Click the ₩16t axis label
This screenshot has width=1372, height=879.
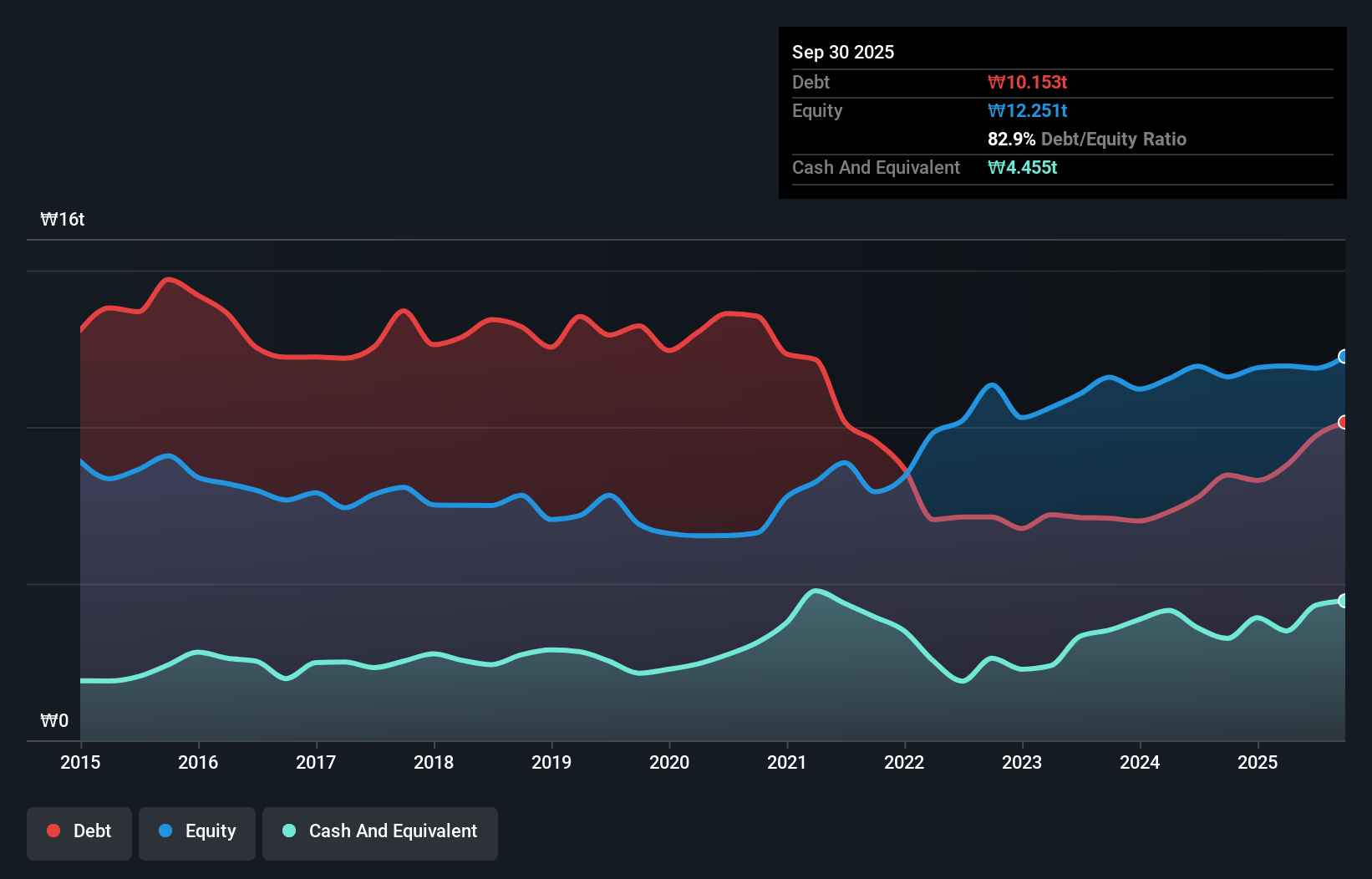[x=63, y=219]
